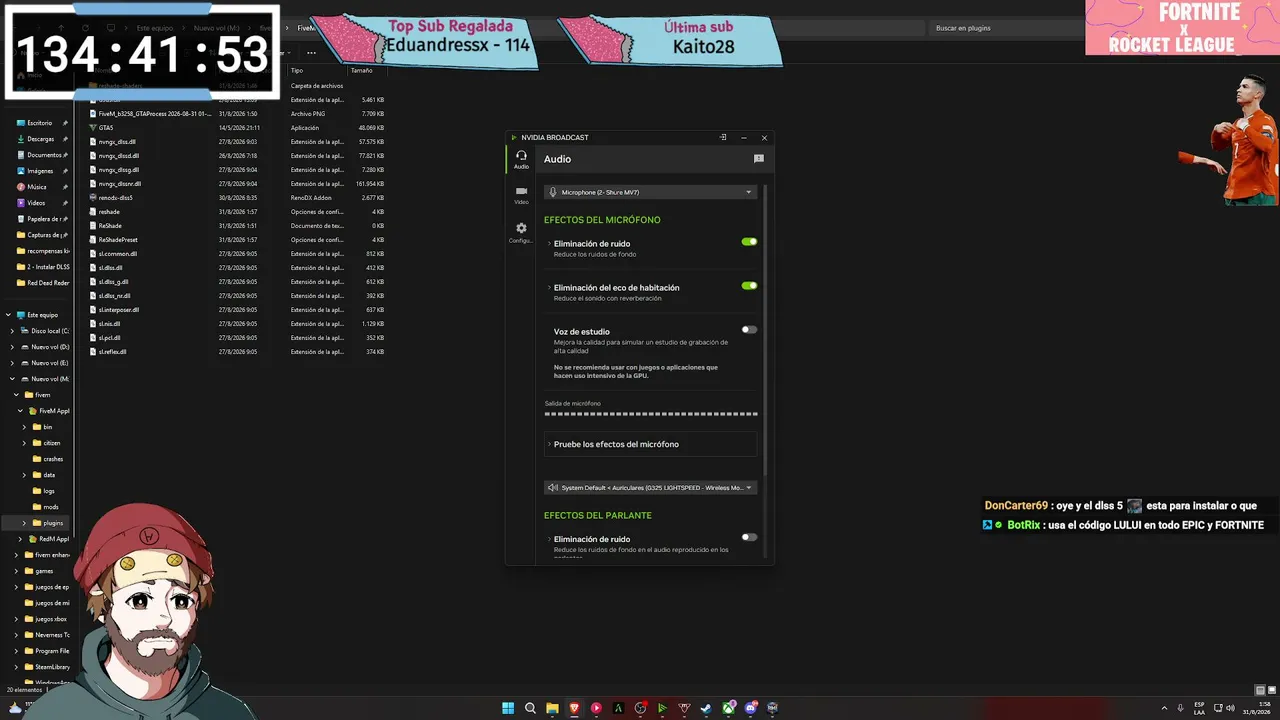Expand the bin folder tree node

tap(24, 427)
